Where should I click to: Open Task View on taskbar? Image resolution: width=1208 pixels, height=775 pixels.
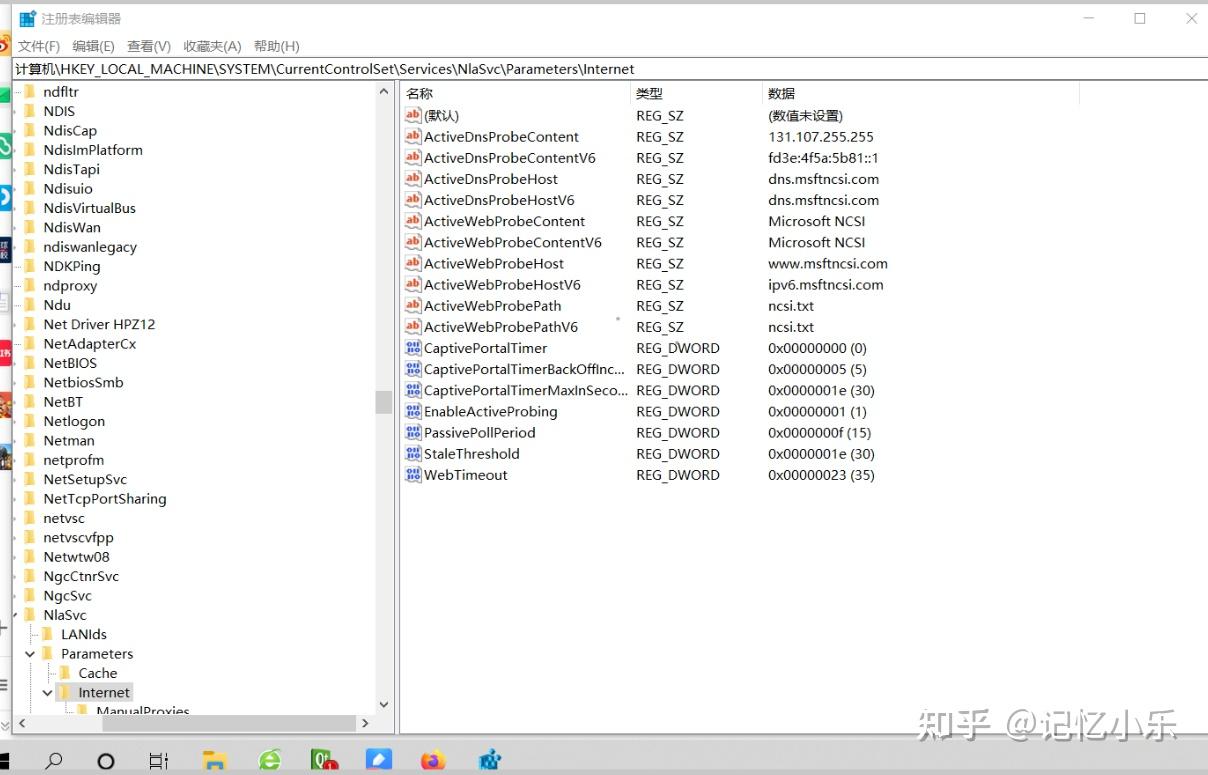coord(158,761)
